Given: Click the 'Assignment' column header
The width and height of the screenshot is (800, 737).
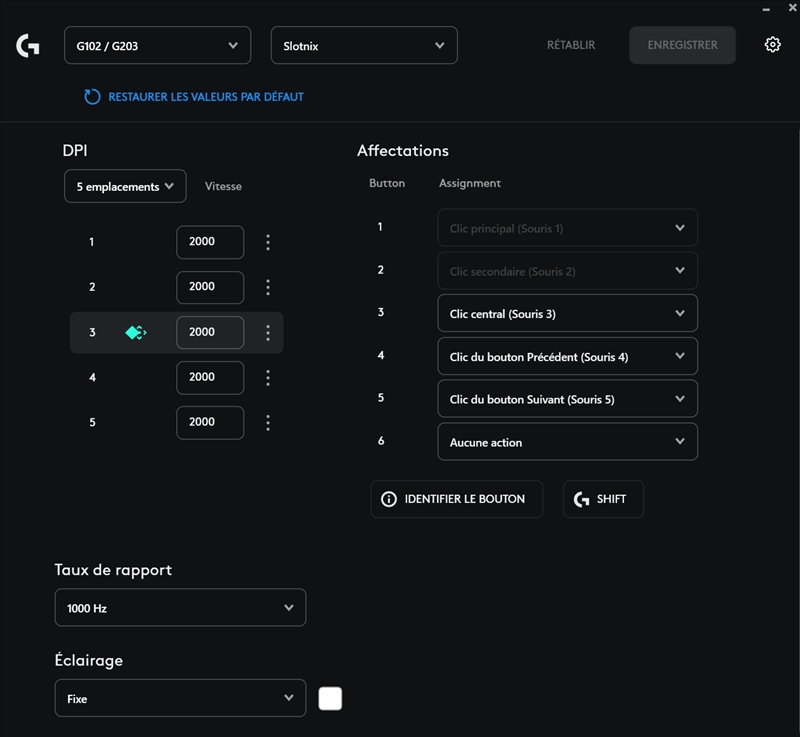Looking at the screenshot, I should tap(469, 183).
